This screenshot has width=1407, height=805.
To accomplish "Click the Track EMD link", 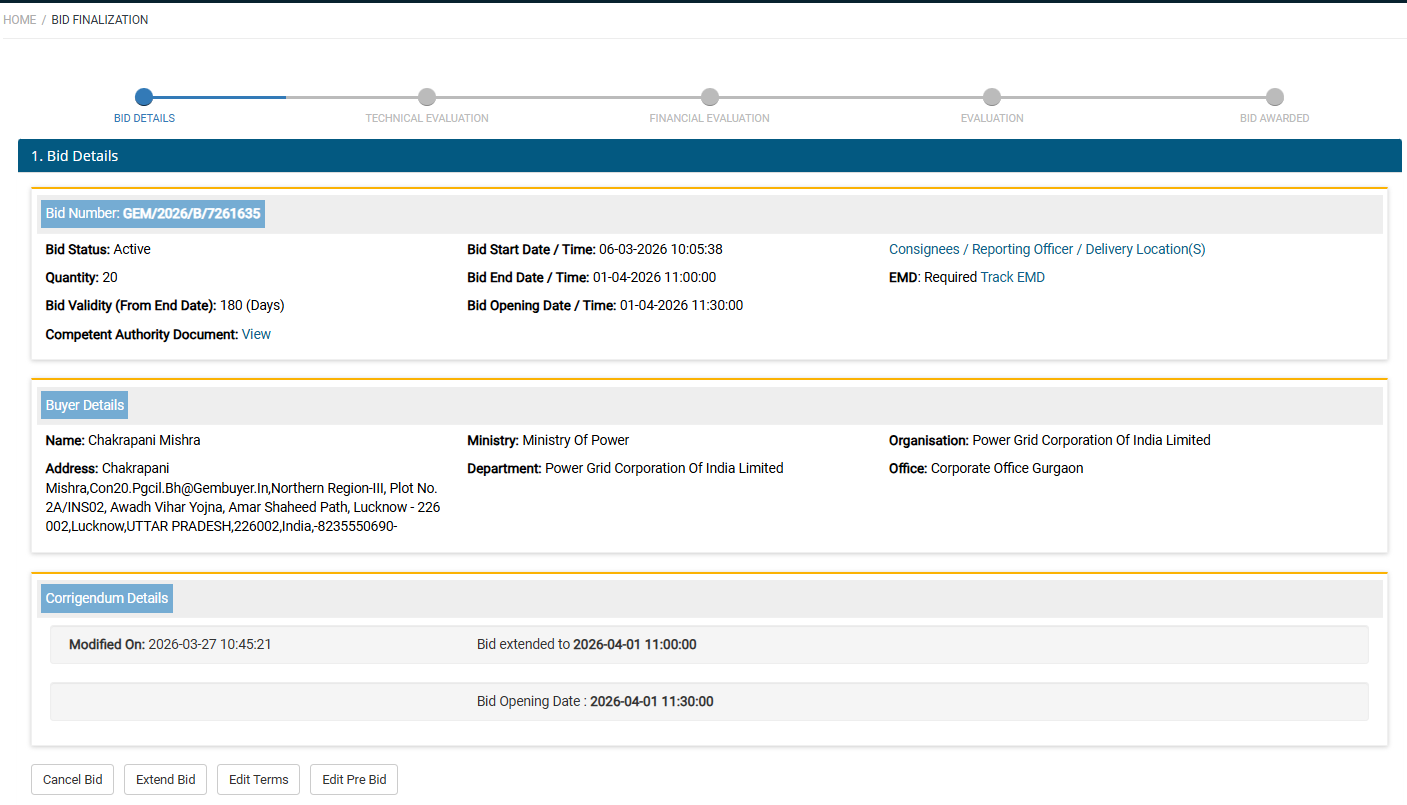I will (x=1012, y=277).
